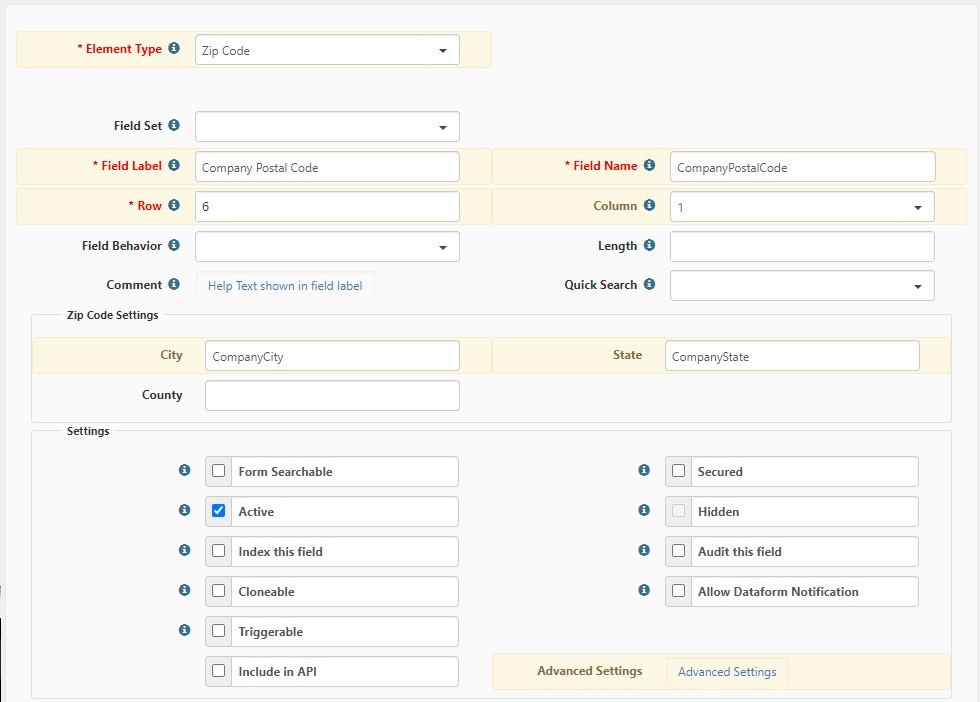This screenshot has height=702, width=980.
Task: Click the County input field
Action: (332, 395)
